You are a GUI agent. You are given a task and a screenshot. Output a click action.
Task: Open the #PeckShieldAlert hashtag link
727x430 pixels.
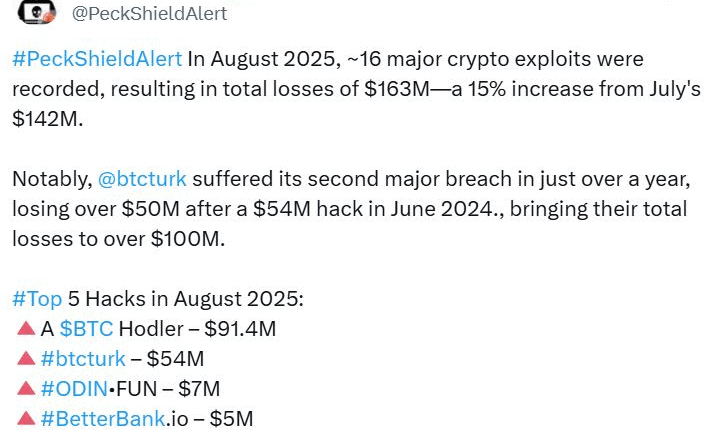pos(97,59)
